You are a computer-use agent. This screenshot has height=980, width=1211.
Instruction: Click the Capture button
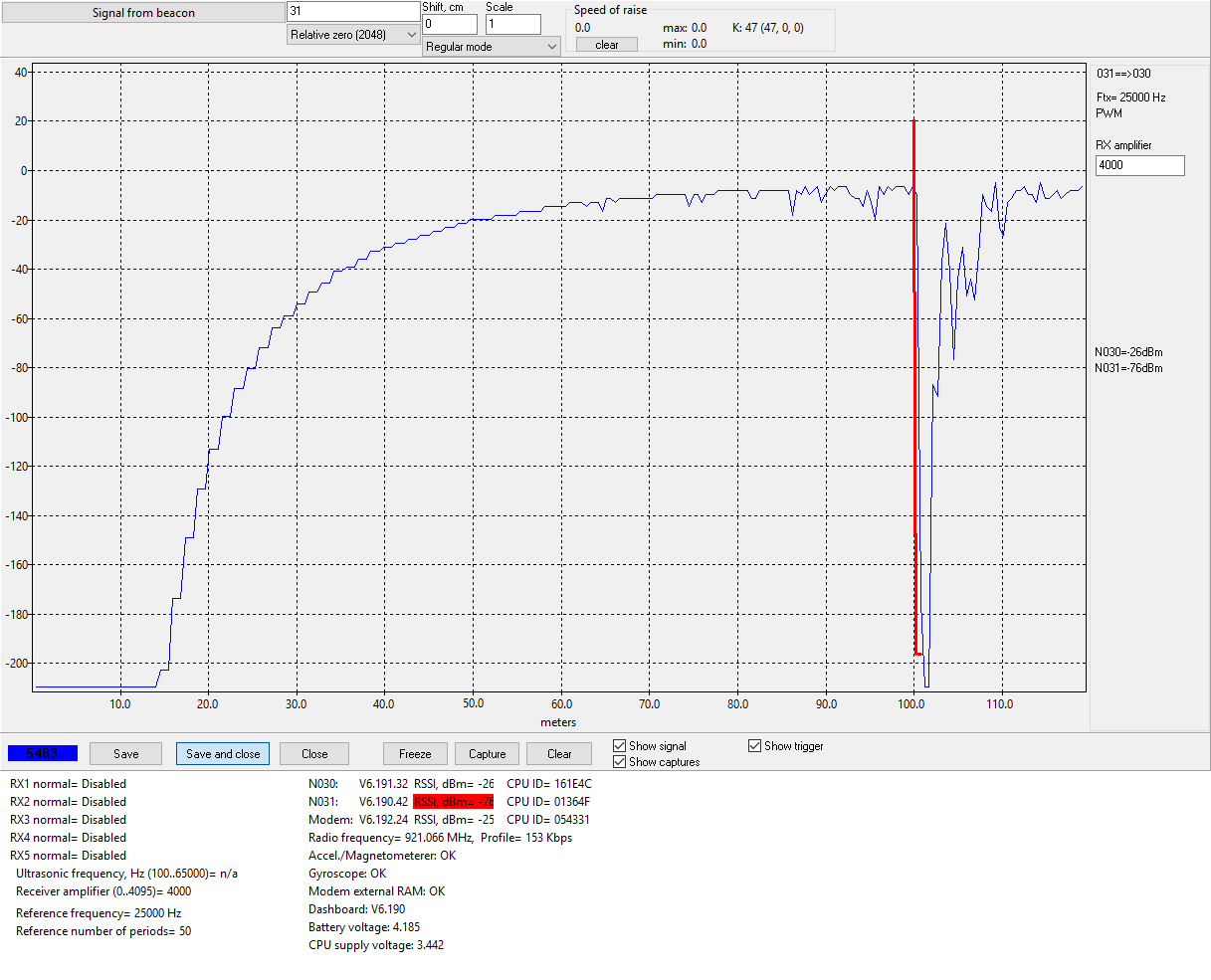coord(488,753)
